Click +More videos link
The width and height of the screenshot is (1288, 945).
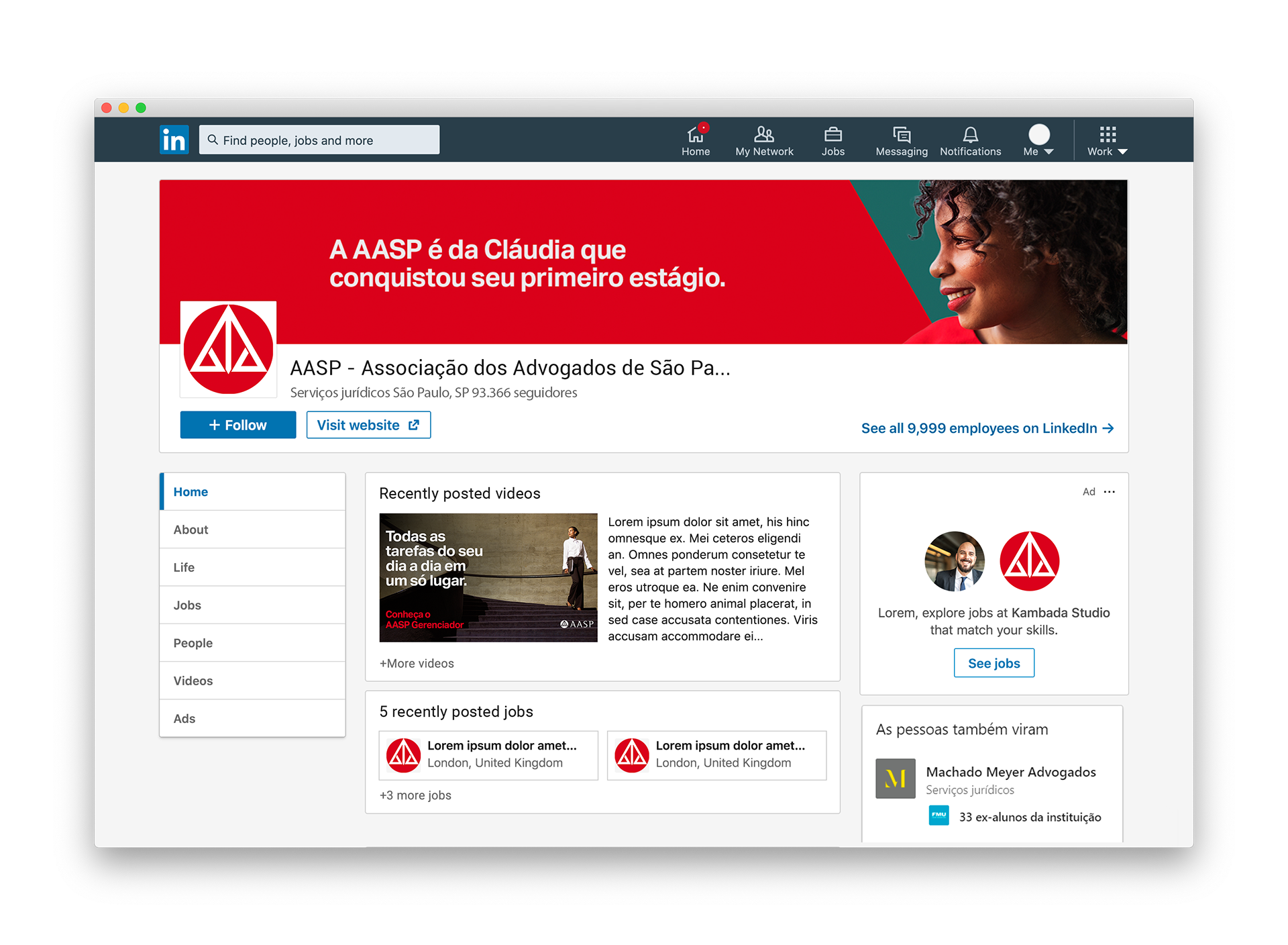(x=417, y=663)
